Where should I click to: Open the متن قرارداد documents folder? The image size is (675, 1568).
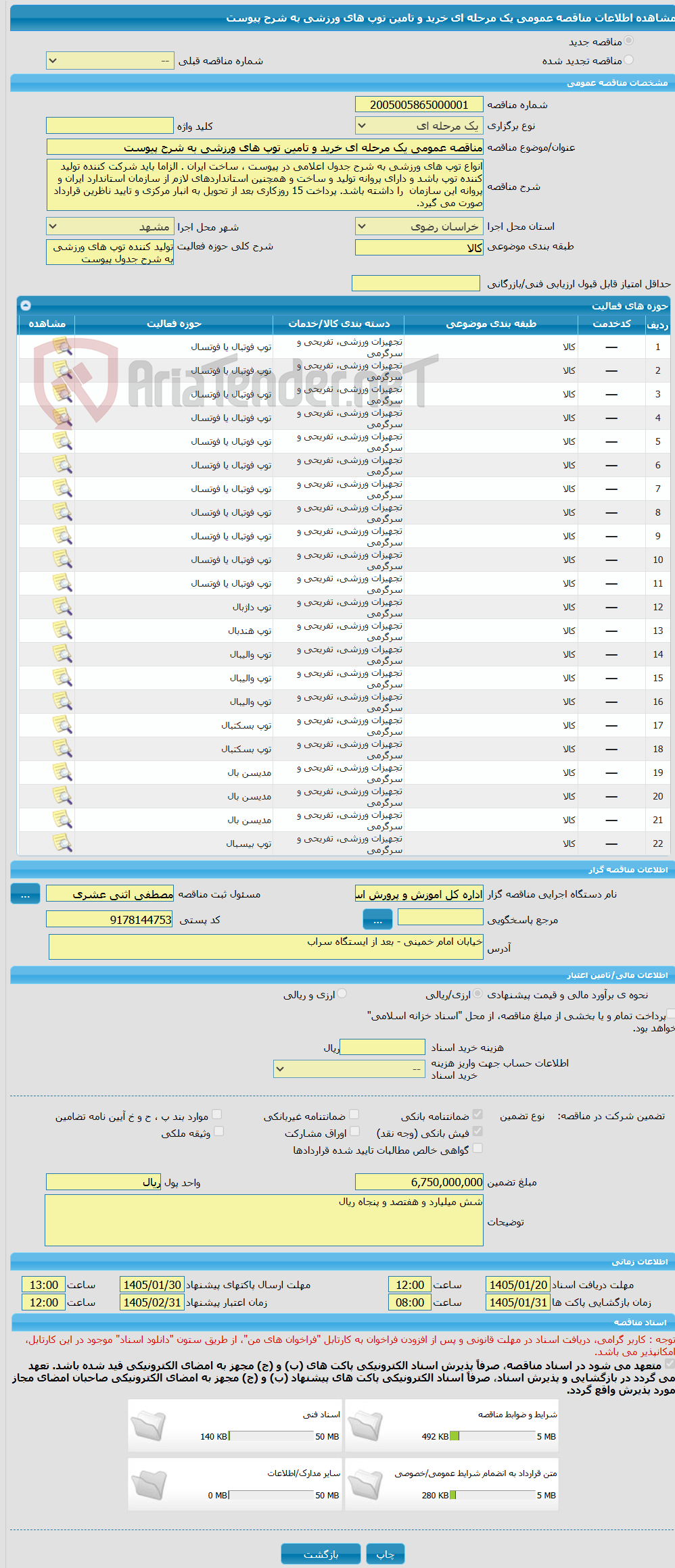(366, 1485)
